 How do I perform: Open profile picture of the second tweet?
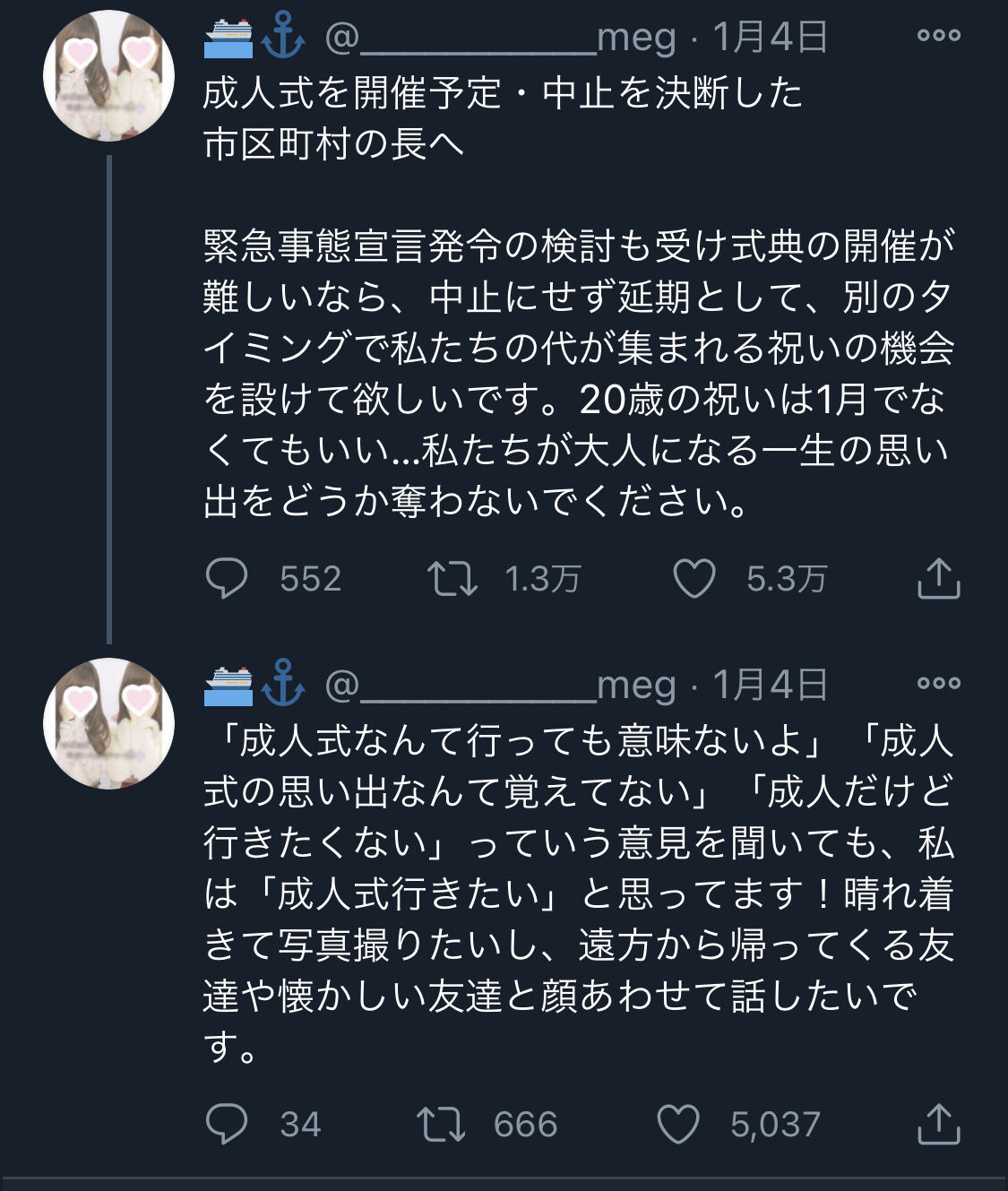108,724
